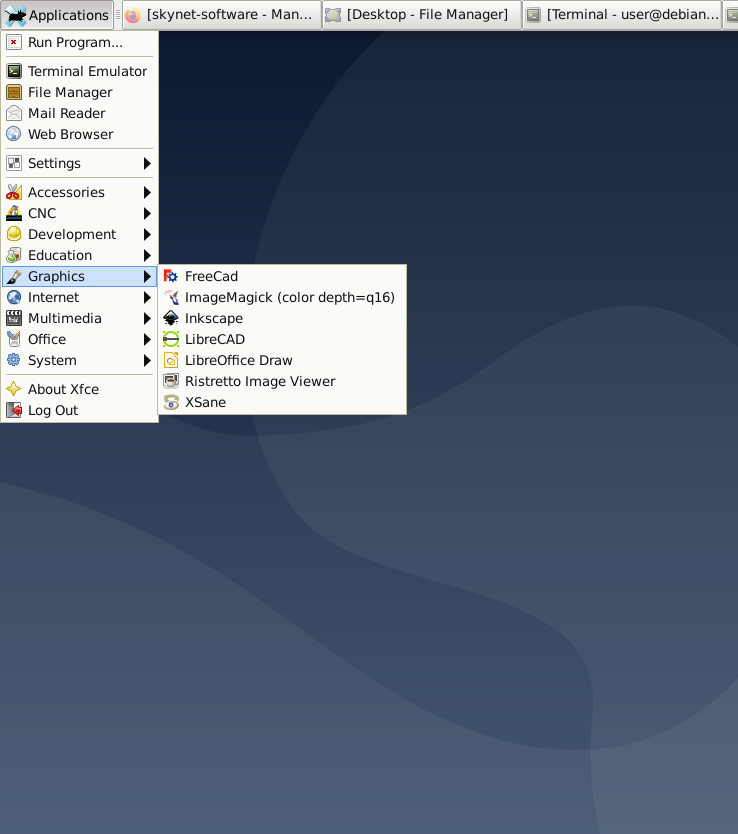The height and width of the screenshot is (834, 738).
Task: Select the About Xfce label
Action: tap(63, 389)
